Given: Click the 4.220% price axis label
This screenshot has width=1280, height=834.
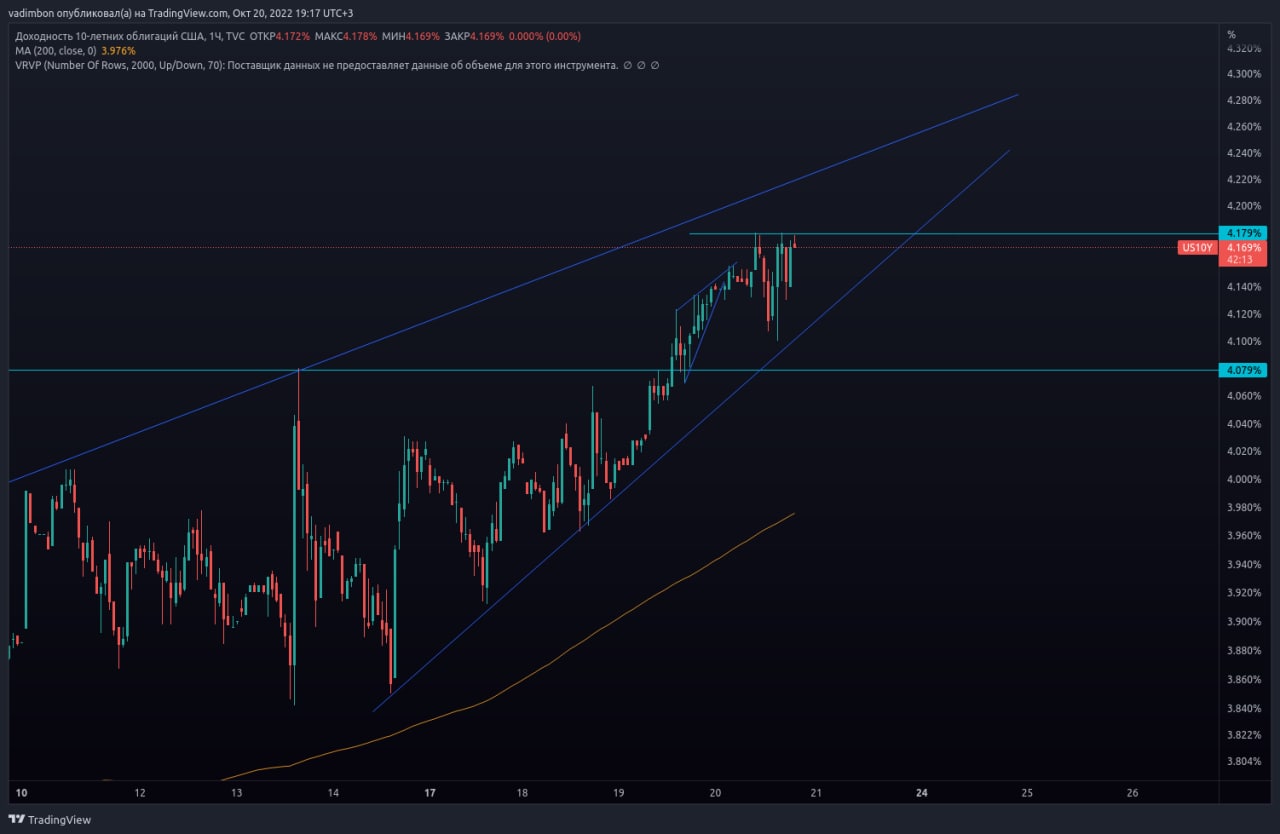Looking at the screenshot, I should (1243, 179).
